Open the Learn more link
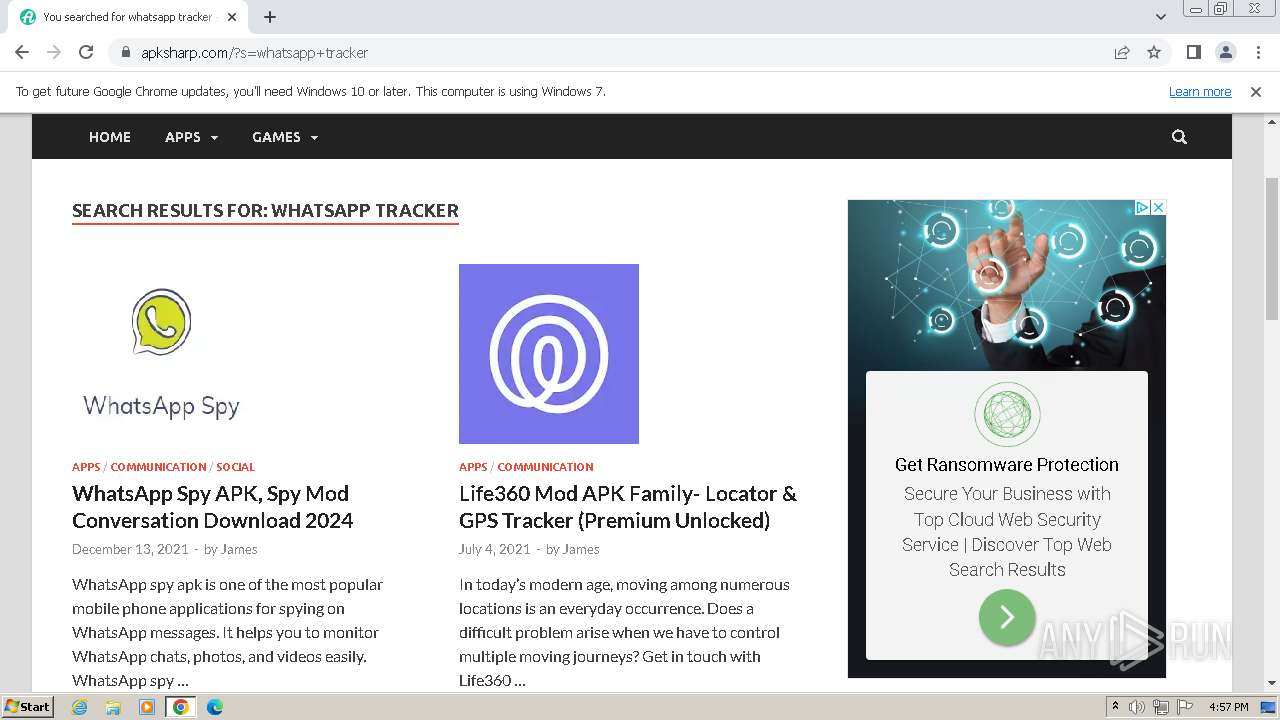The height and width of the screenshot is (720, 1280). [x=1200, y=91]
